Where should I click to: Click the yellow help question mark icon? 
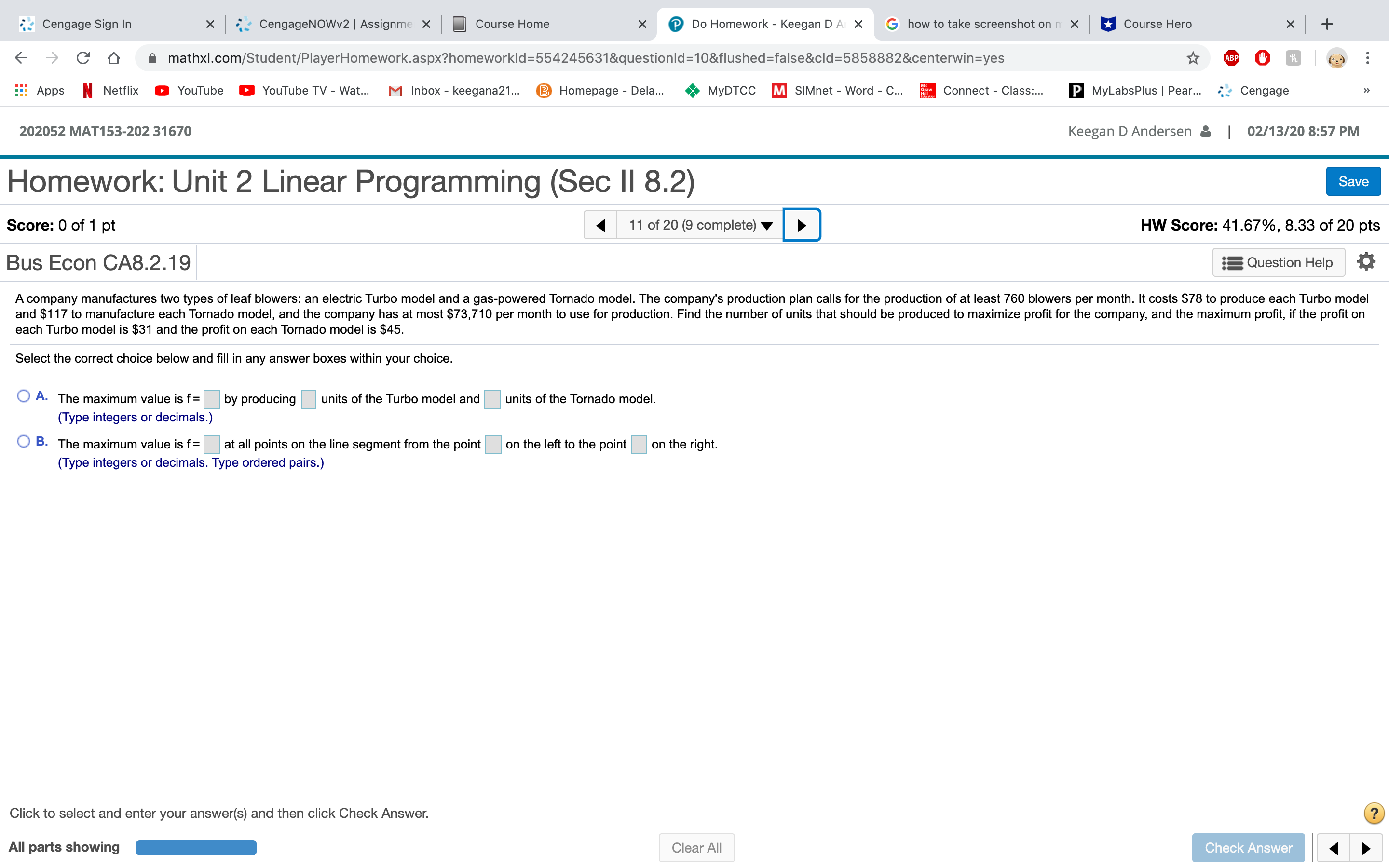point(1374,813)
